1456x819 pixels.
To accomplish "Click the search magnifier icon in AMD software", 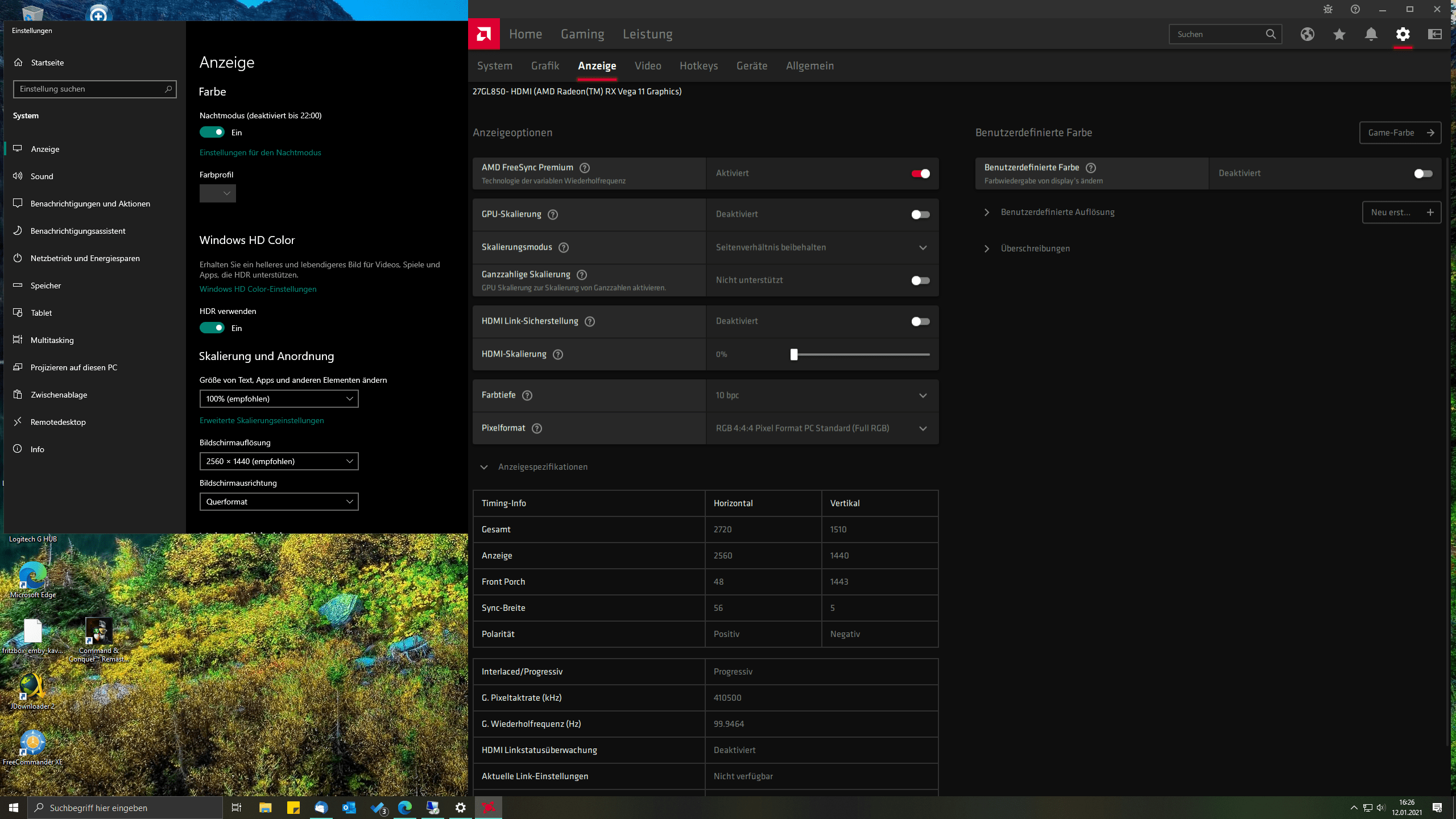I will click(x=1271, y=34).
